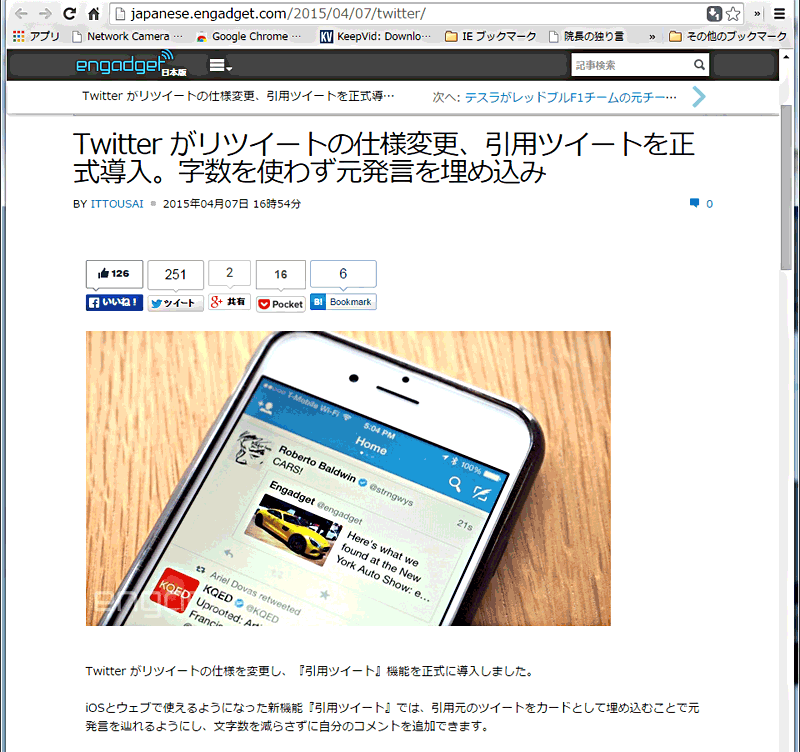Open the その他のブックマーク folder
This screenshot has height=752, width=800.
click(728, 36)
